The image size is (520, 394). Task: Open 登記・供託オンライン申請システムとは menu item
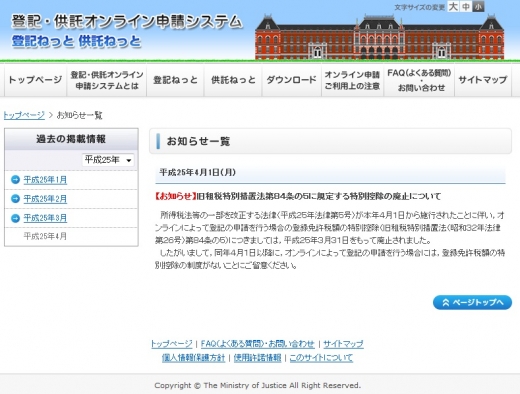(107, 80)
